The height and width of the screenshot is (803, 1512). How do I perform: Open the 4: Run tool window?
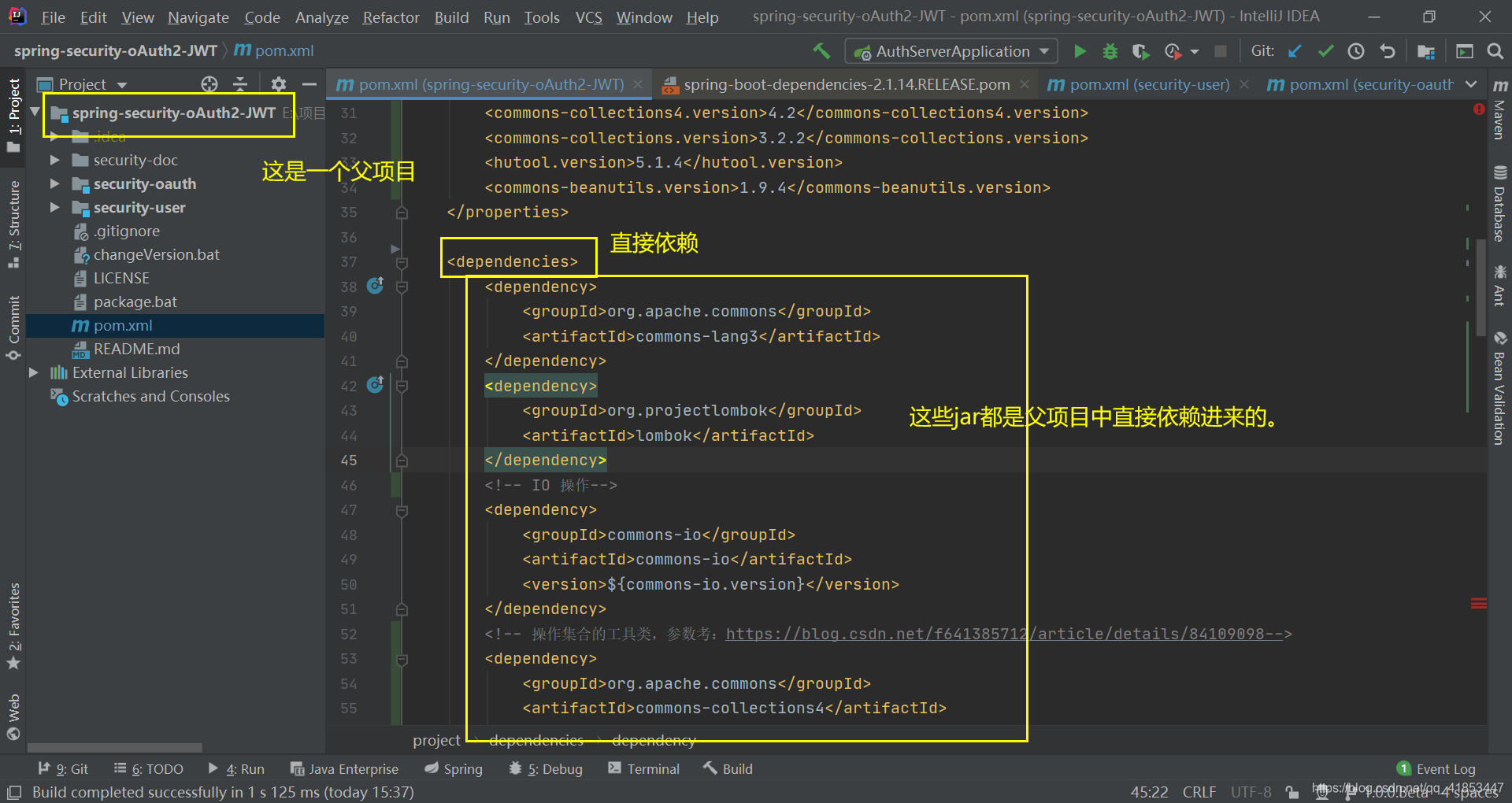click(236, 768)
